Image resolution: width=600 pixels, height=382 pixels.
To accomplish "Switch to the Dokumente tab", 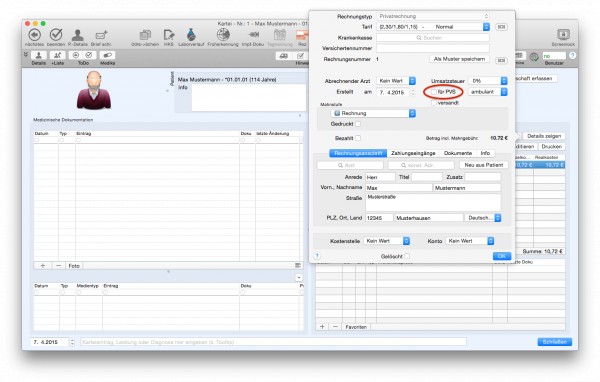I will point(458,153).
